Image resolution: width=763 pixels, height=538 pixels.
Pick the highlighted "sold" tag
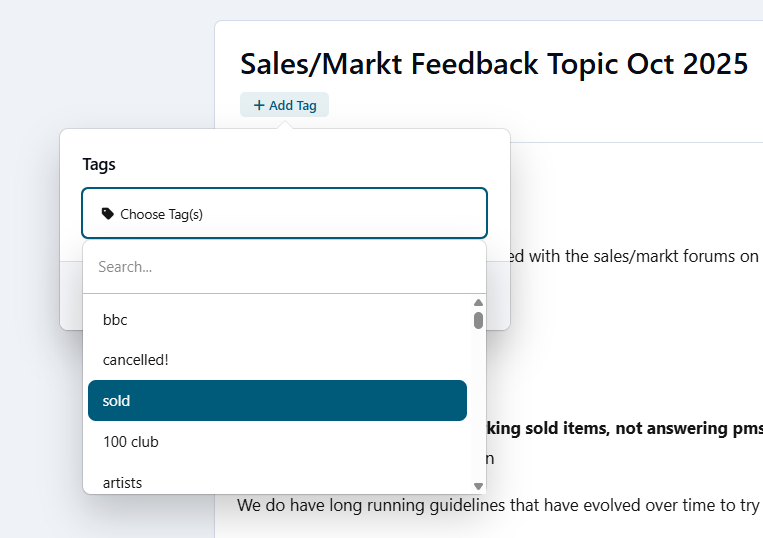coord(277,401)
